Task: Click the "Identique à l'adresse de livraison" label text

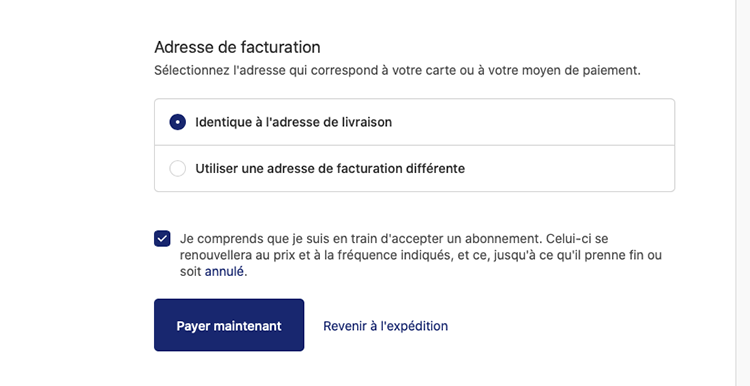Action: click(294, 122)
